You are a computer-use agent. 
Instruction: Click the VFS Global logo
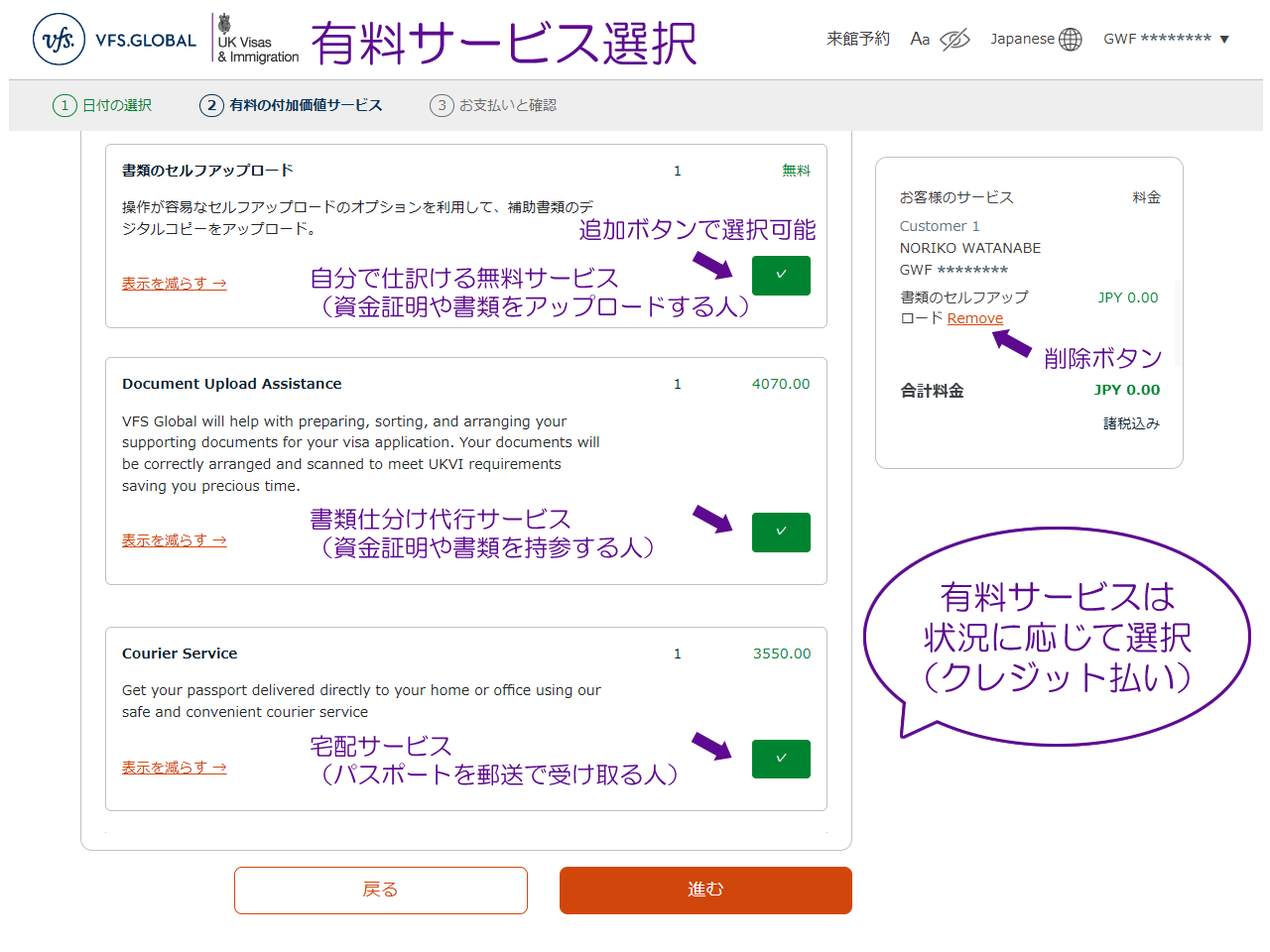click(114, 40)
